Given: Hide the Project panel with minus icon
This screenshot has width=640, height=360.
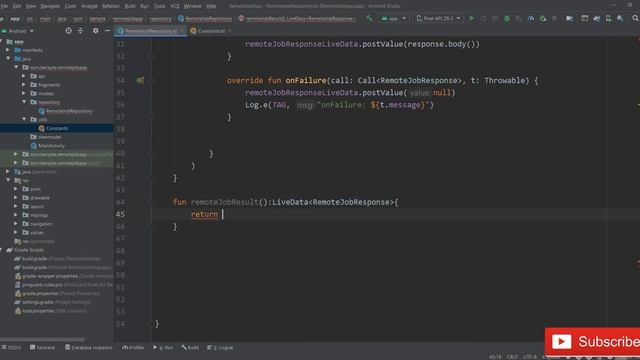Looking at the screenshot, I should tap(107, 31).
